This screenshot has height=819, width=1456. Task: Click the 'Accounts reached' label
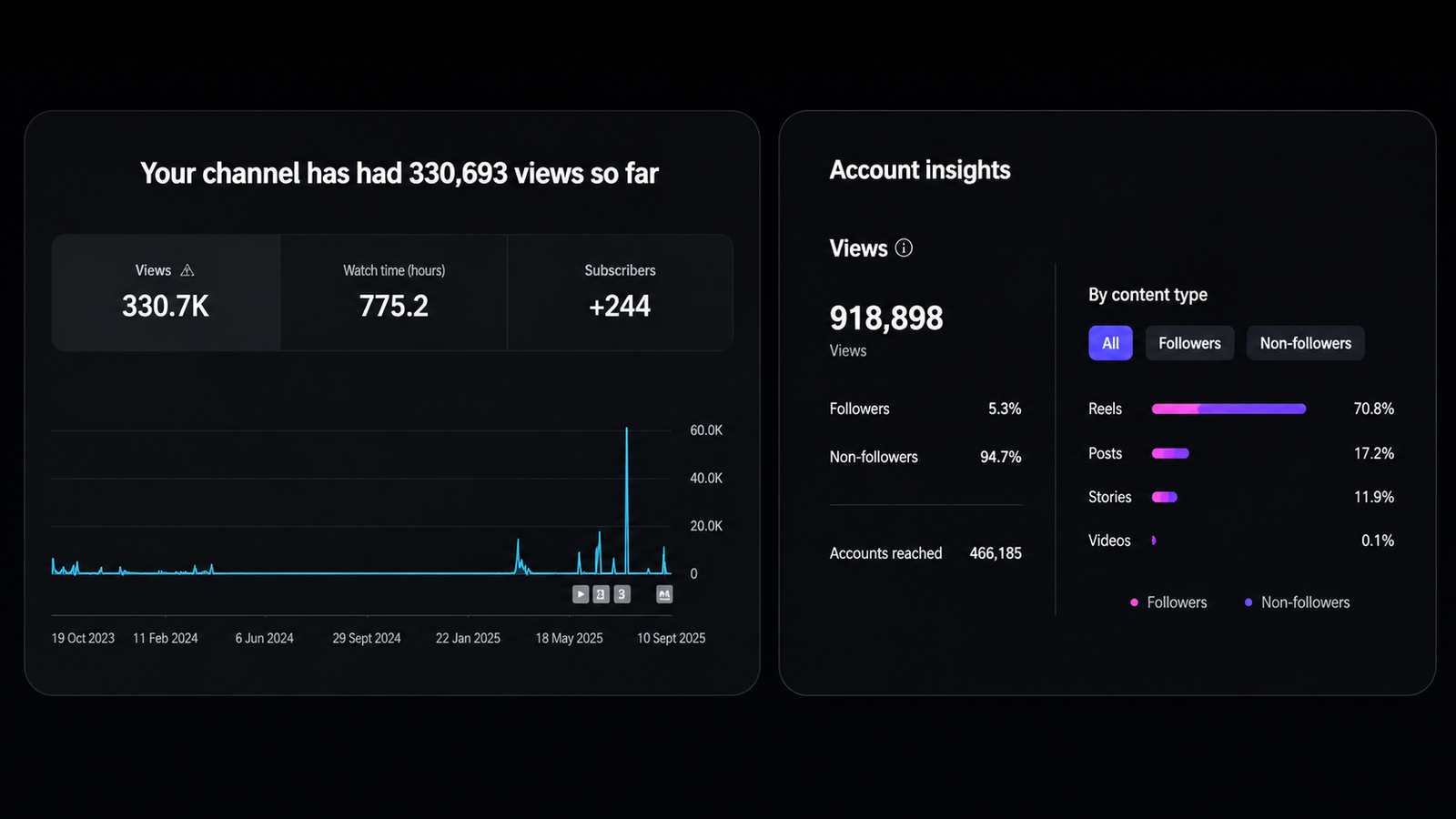coord(885,553)
